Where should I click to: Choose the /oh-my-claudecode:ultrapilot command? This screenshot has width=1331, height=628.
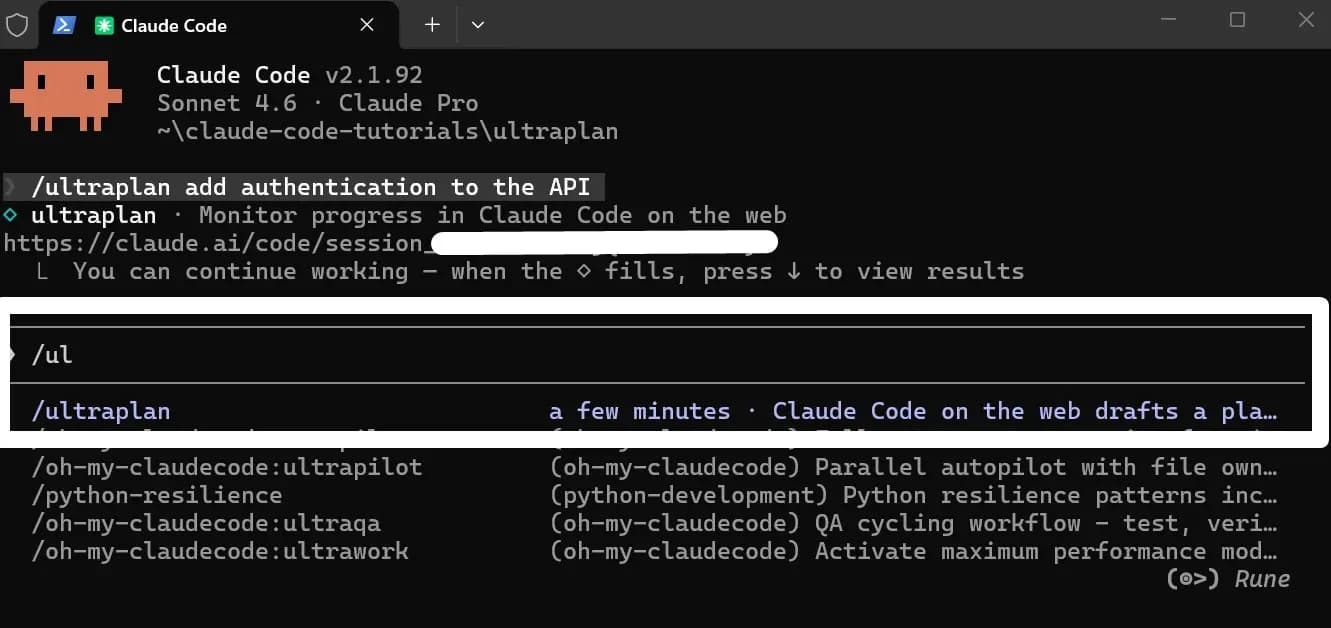pyautogui.click(x=226, y=466)
